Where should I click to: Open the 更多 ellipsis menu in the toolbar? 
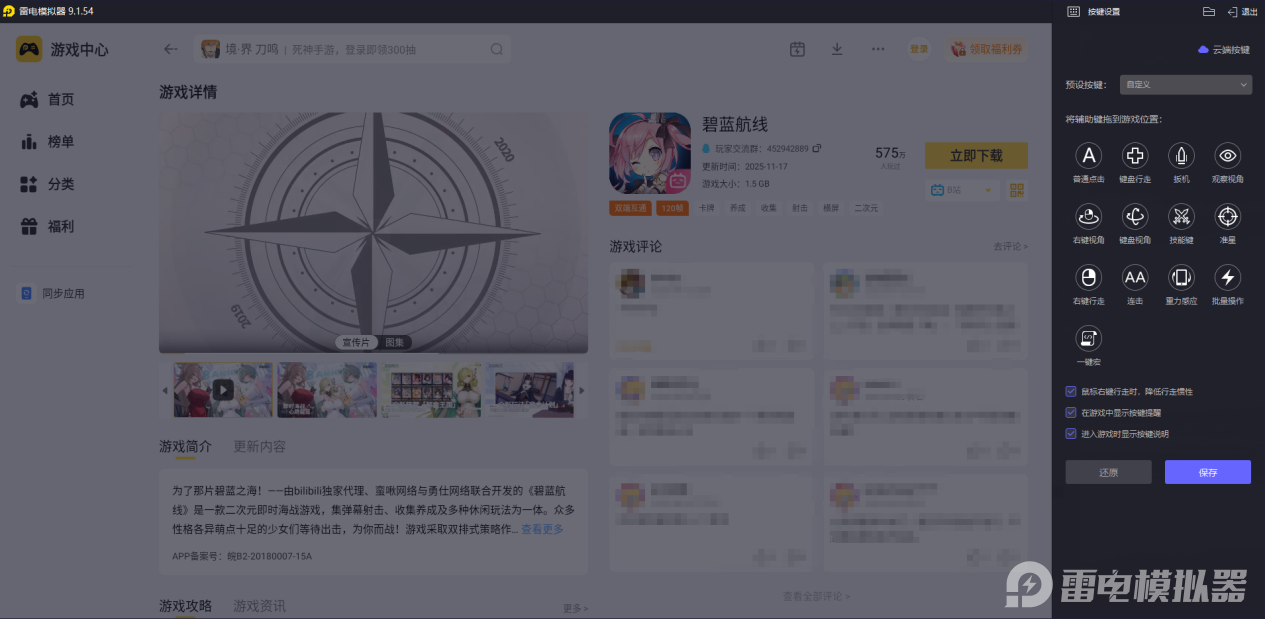click(877, 48)
